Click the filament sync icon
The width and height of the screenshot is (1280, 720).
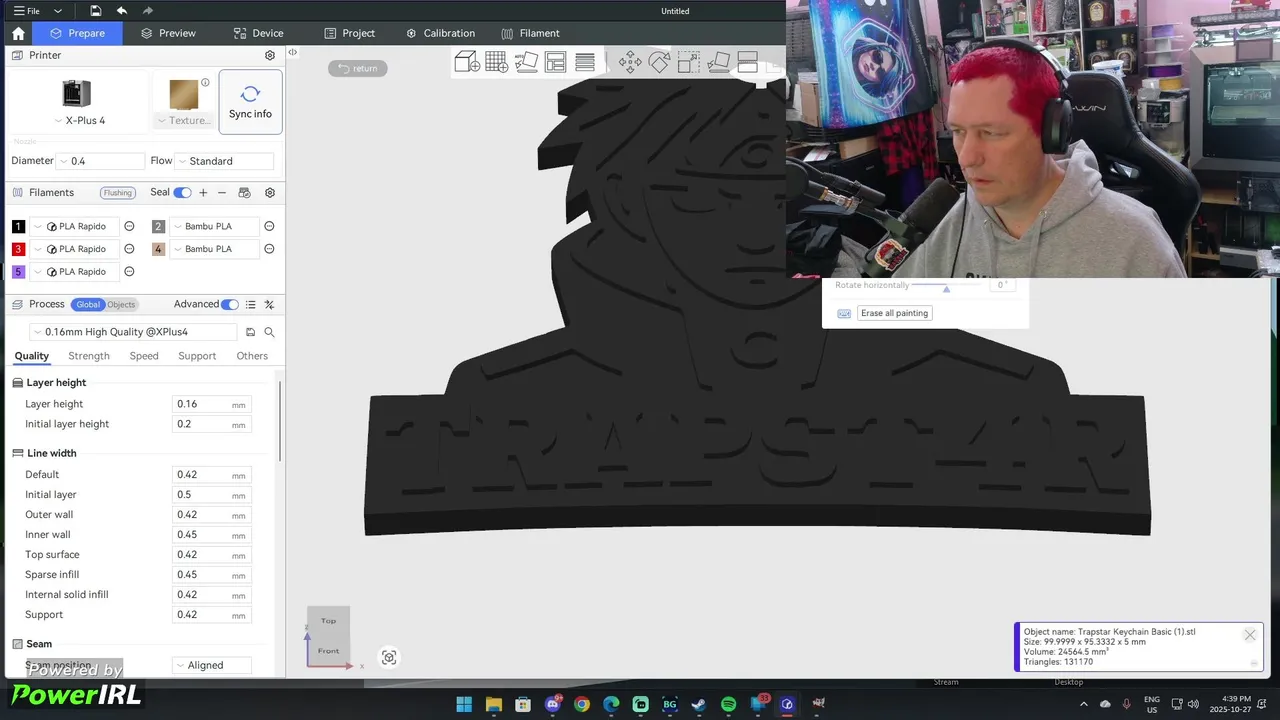(x=244, y=193)
